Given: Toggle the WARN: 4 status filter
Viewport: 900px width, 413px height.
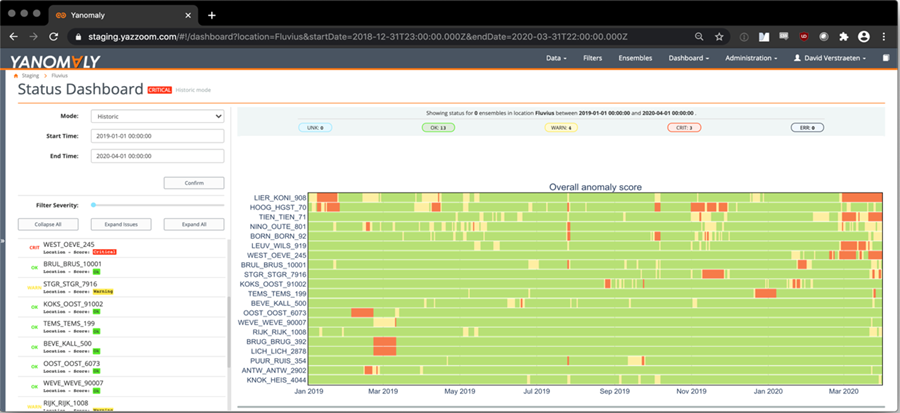Looking at the screenshot, I should pyautogui.click(x=561, y=127).
